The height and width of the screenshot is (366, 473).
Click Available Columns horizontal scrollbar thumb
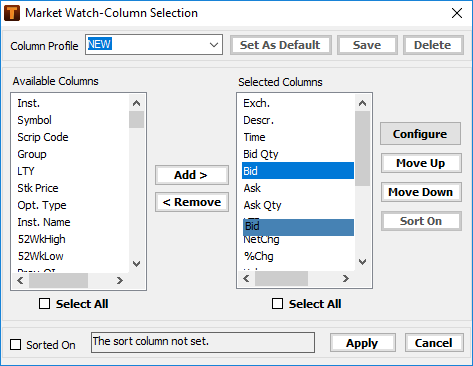click(x=58, y=280)
